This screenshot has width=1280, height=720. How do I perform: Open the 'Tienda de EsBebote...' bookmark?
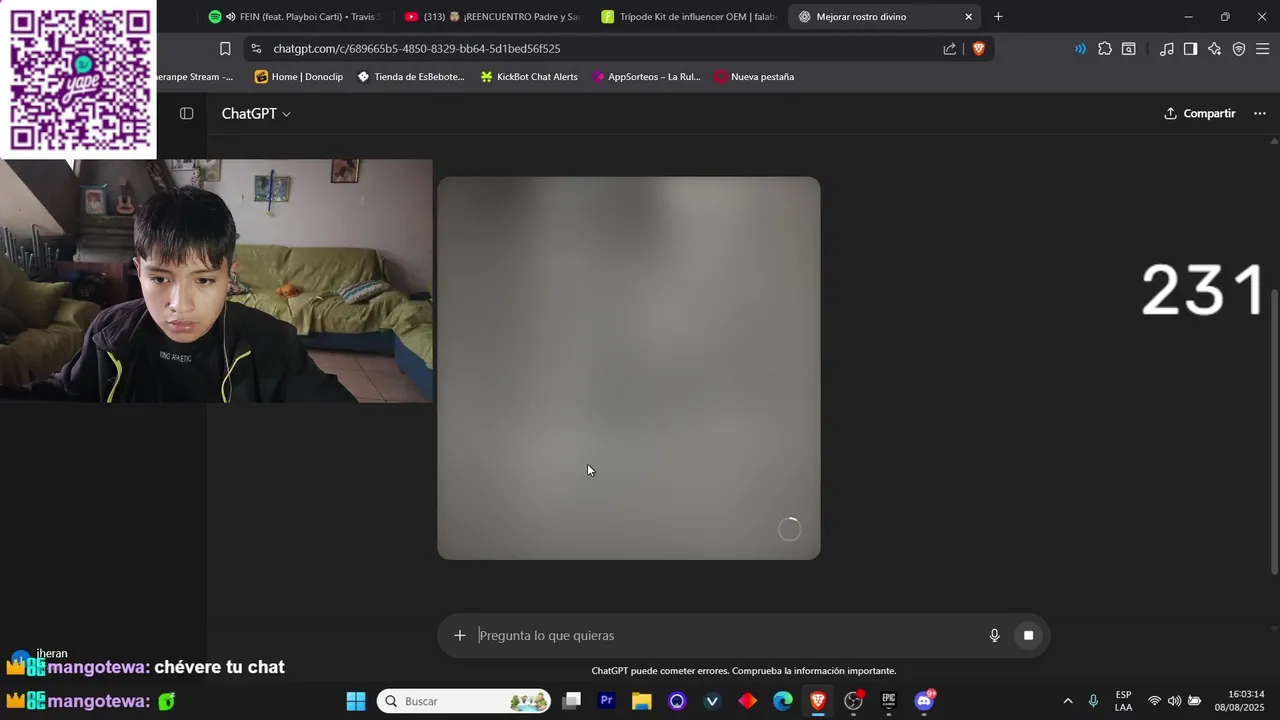(x=411, y=77)
